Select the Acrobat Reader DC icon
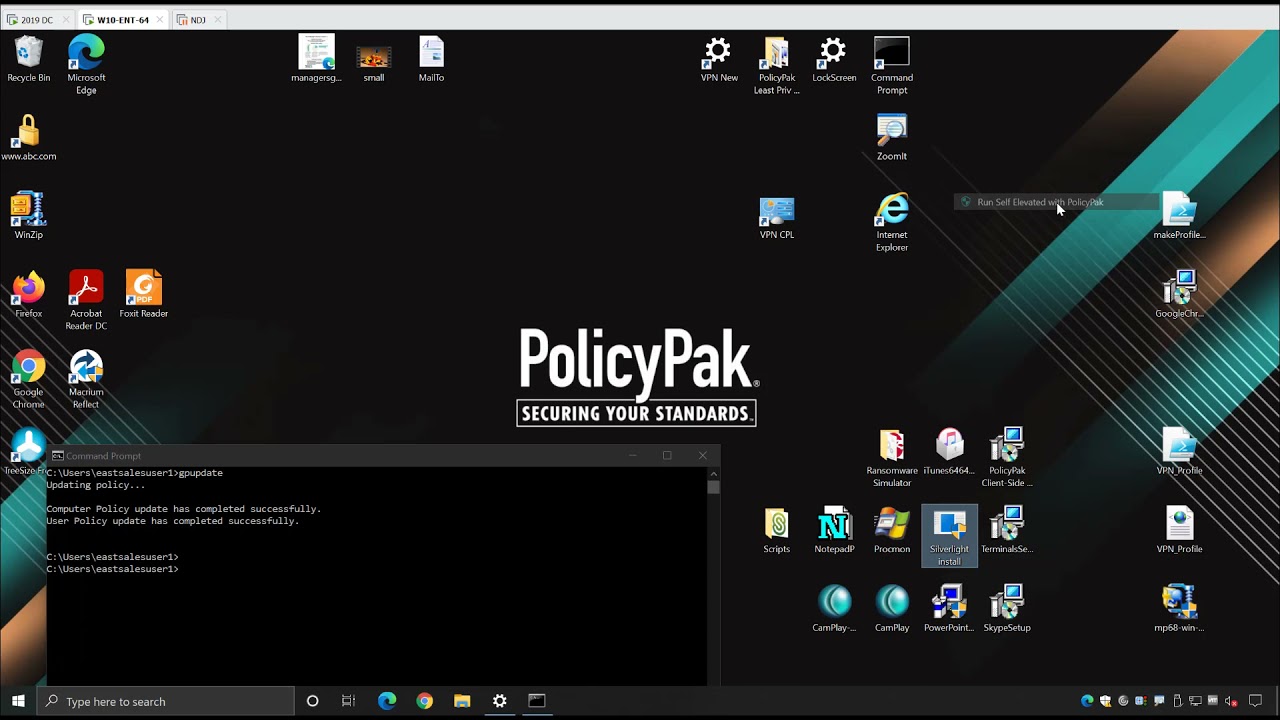Screen dimensions: 1280x720 coord(86,301)
